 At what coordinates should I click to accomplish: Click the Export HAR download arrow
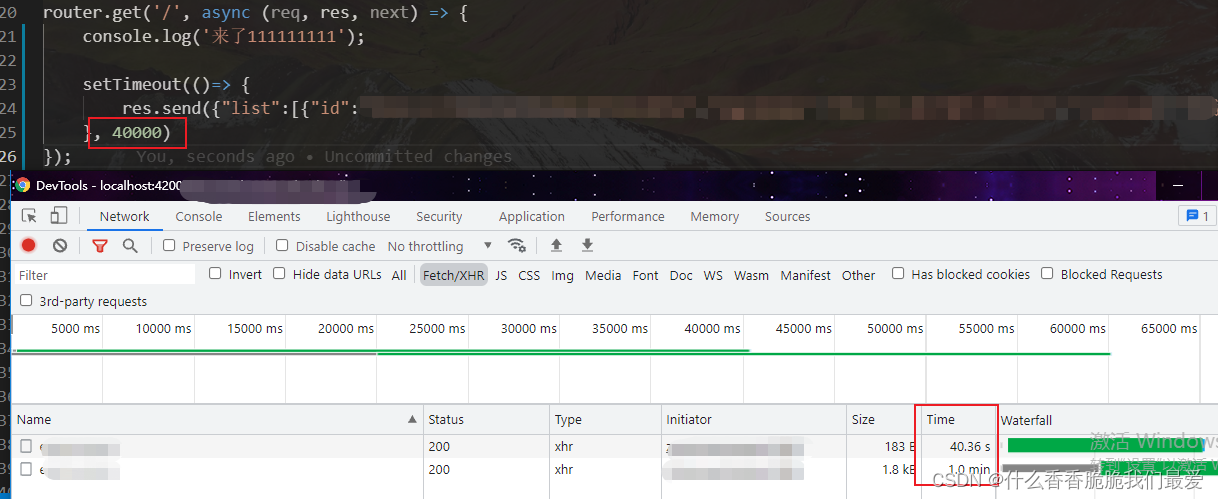[x=588, y=246]
